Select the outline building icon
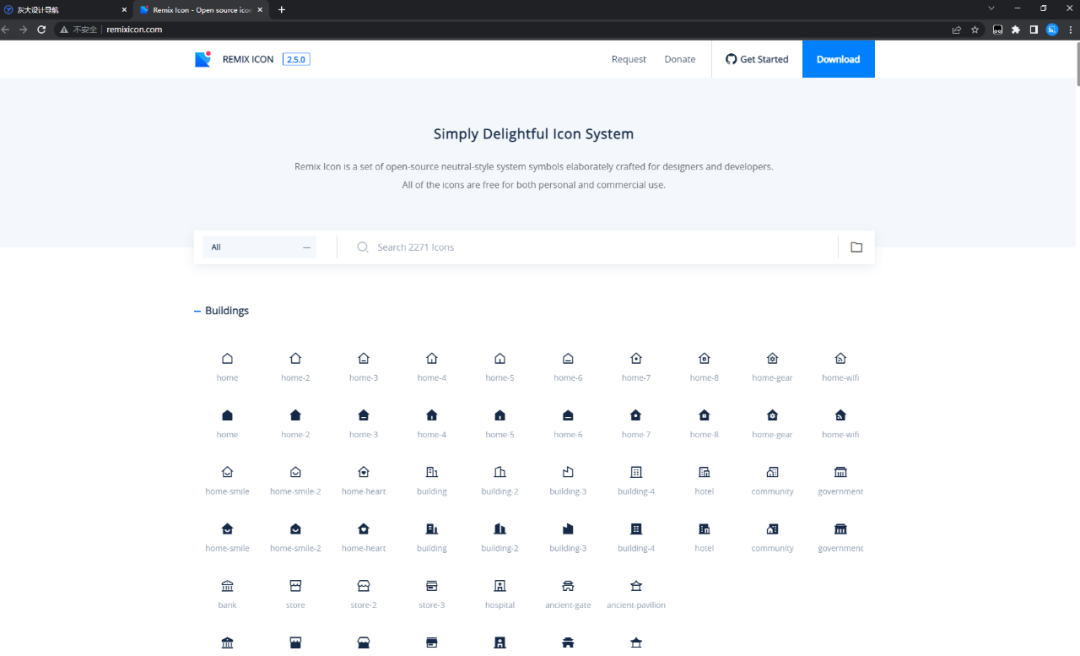 point(432,472)
